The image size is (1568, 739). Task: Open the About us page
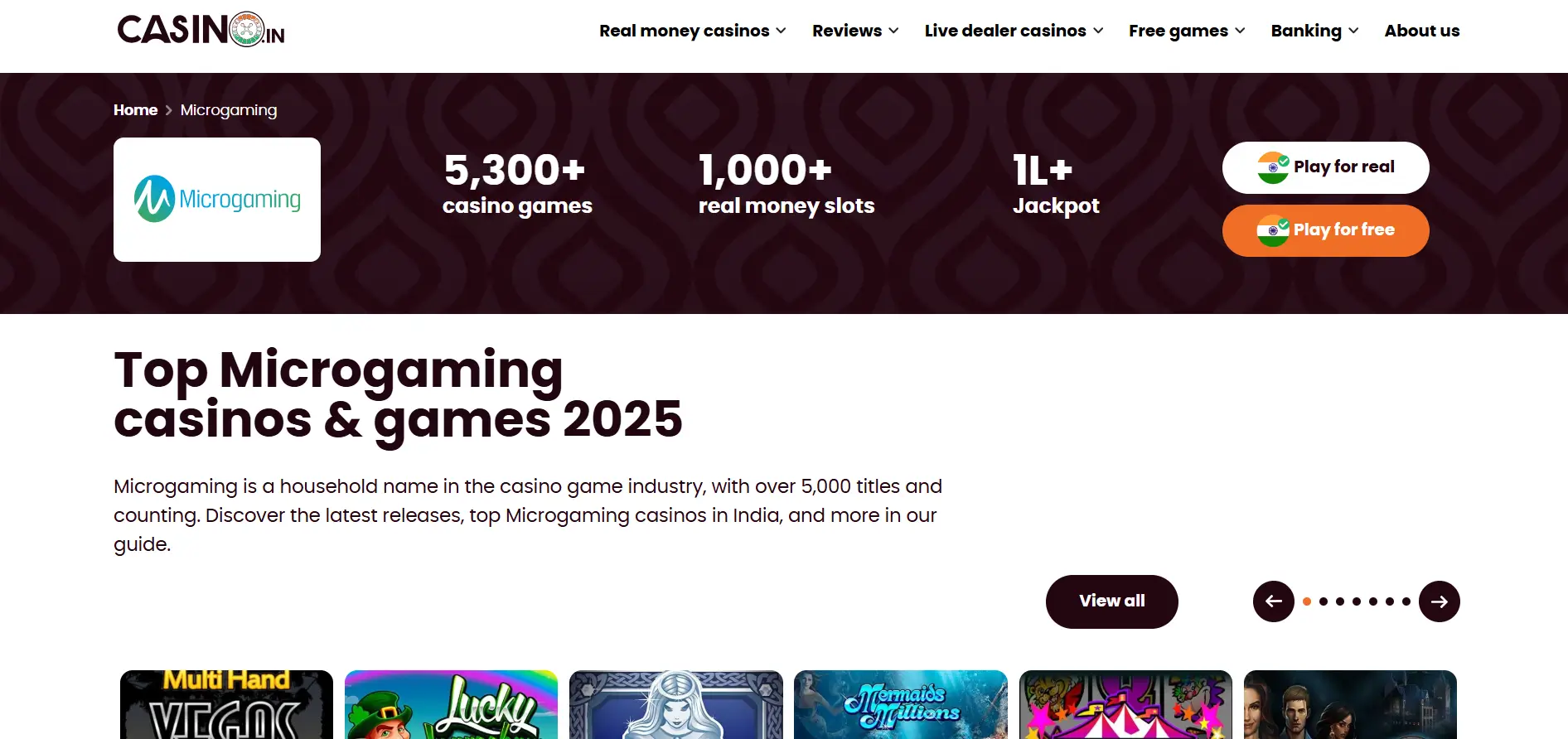[1422, 31]
